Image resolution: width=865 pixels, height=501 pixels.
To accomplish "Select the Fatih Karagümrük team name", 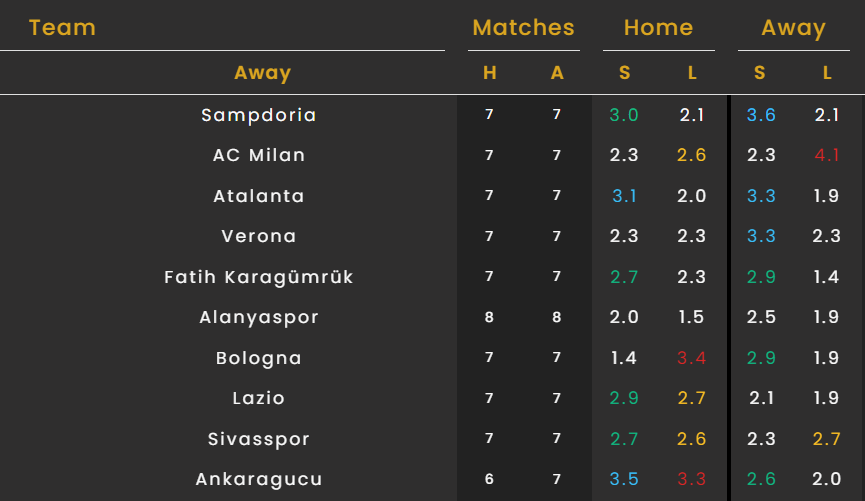I will [259, 277].
